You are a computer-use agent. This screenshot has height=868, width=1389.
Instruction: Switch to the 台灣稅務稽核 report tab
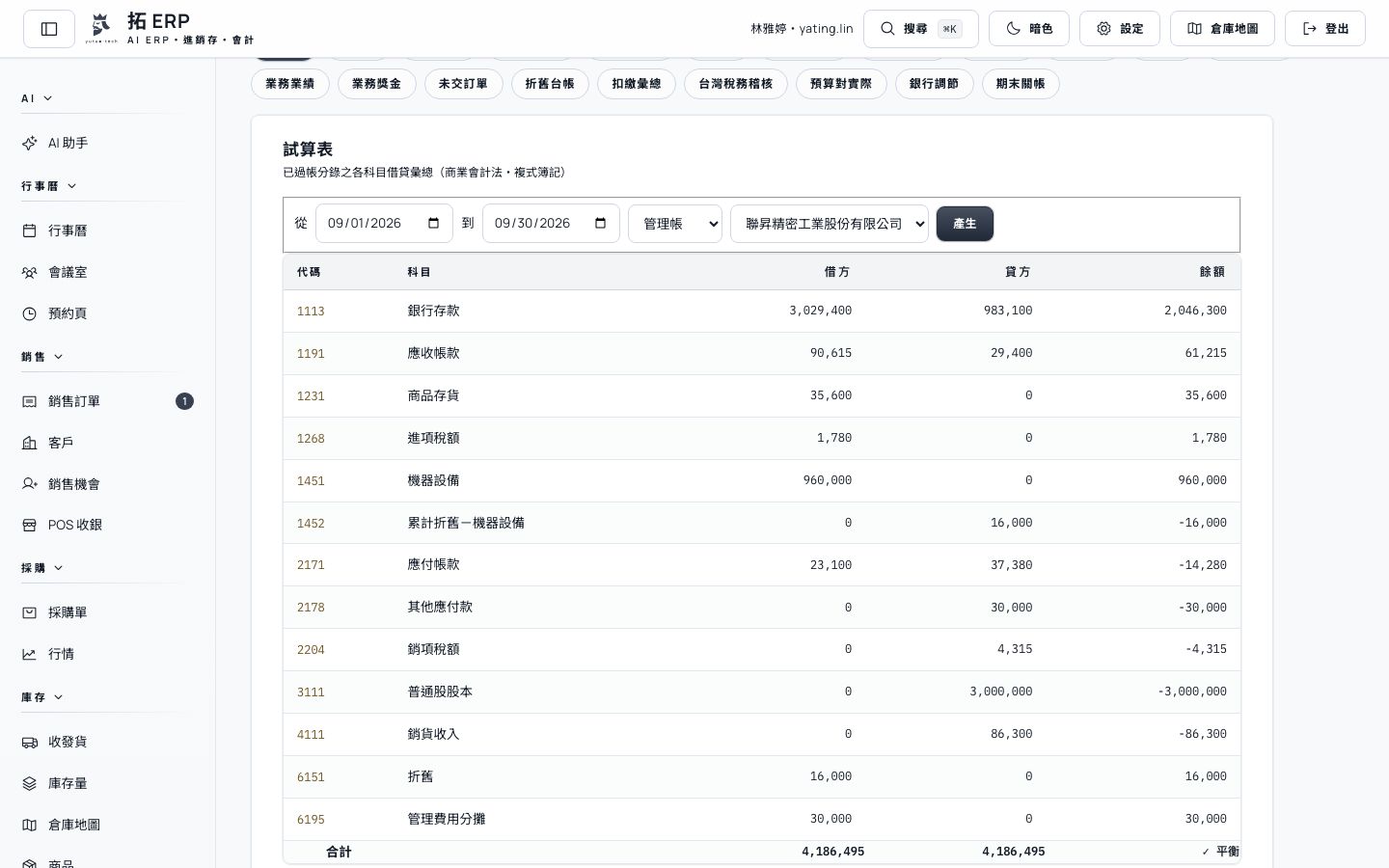[x=736, y=84]
